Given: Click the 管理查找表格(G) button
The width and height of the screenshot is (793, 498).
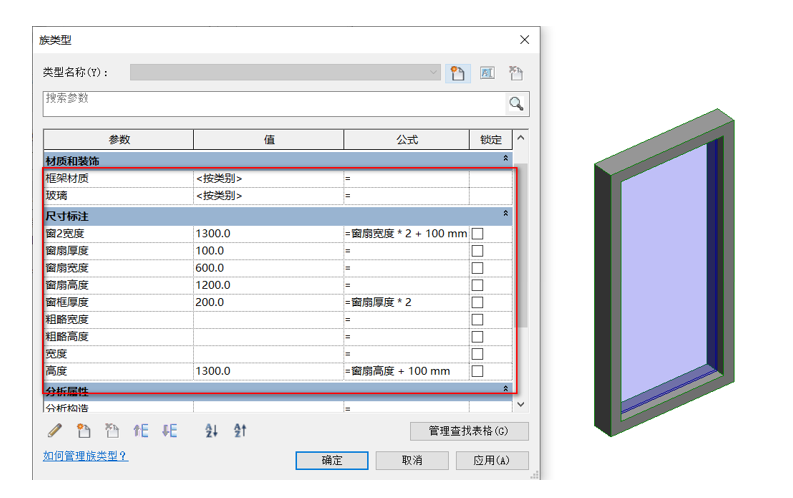Looking at the screenshot, I should tap(469, 431).
